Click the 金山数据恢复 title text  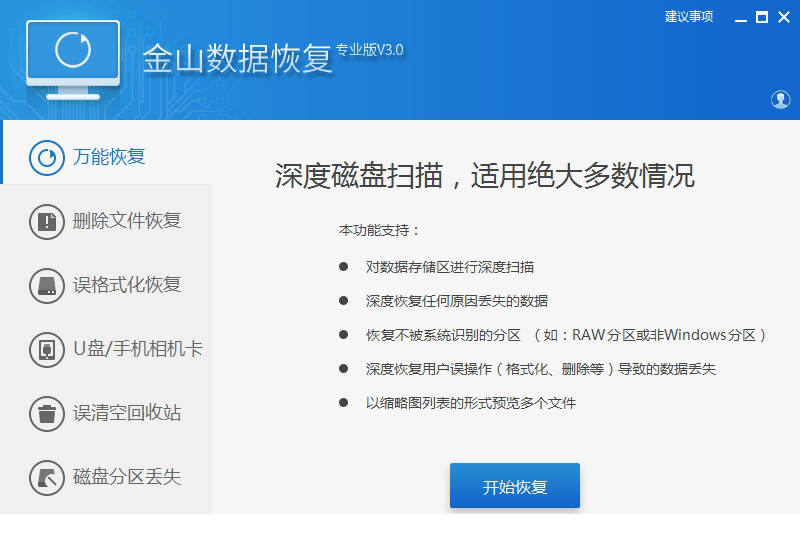coord(238,59)
